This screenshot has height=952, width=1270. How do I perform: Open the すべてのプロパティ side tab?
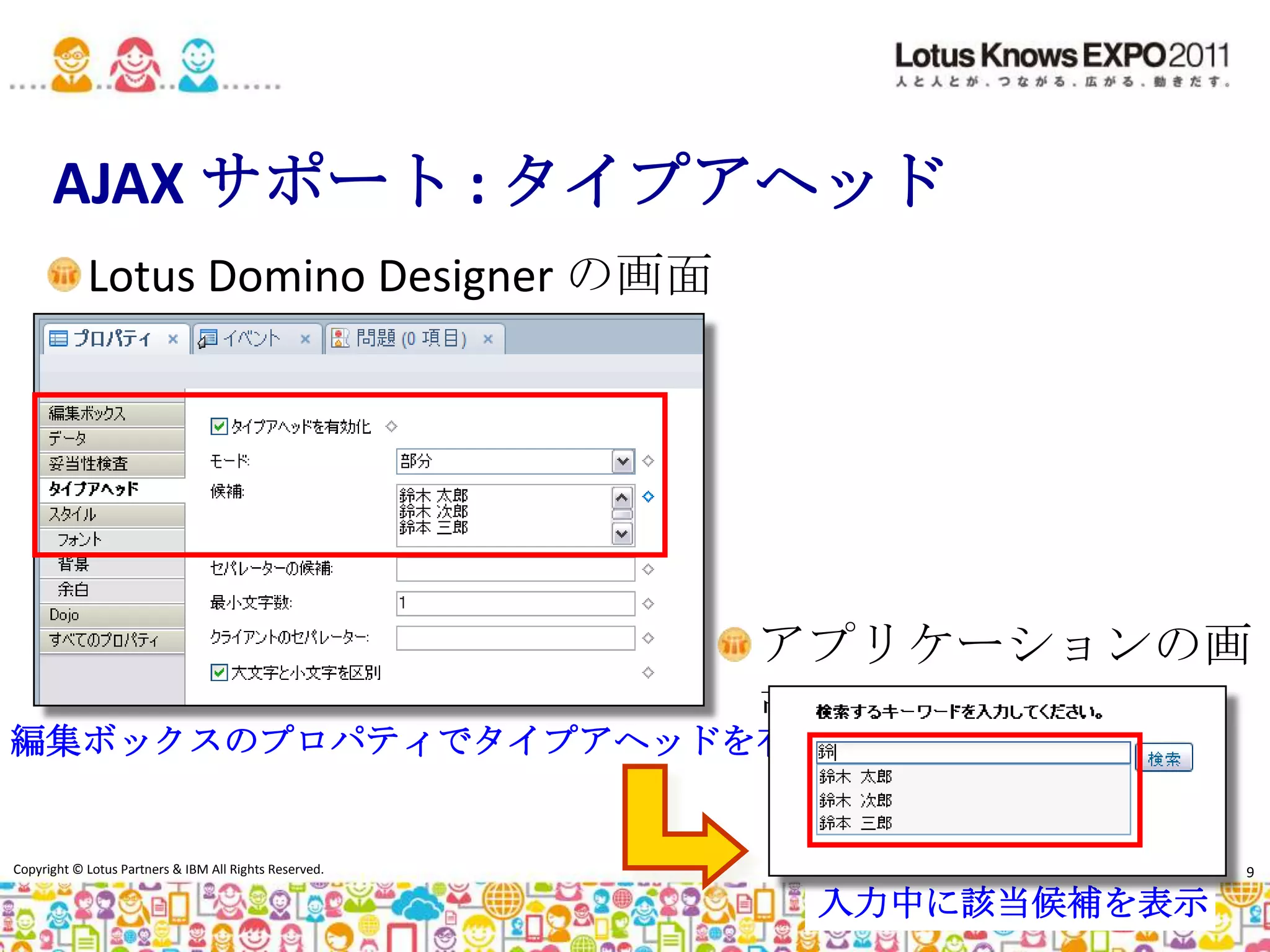click(x=104, y=640)
